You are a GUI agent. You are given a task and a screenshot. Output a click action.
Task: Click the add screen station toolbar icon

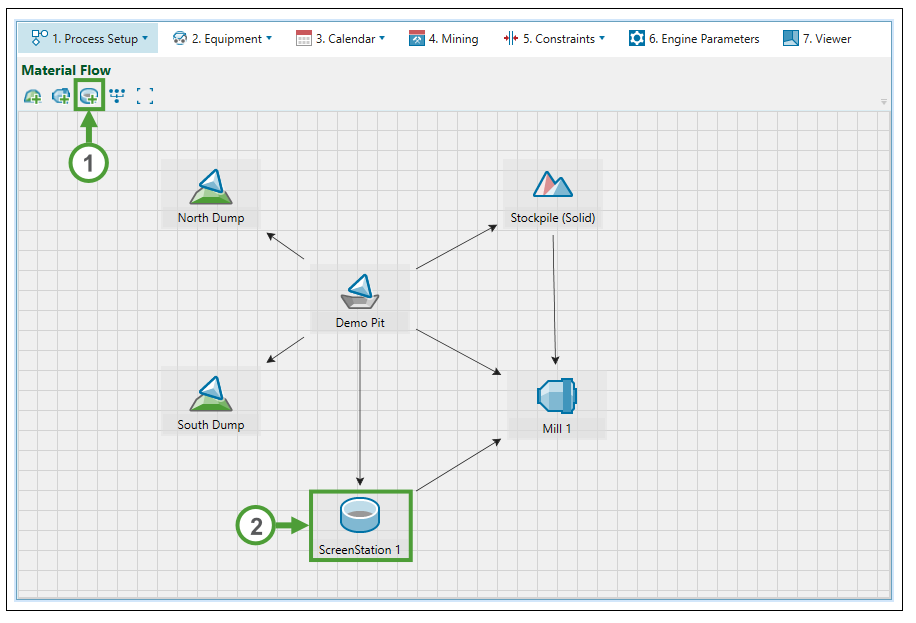[89, 96]
